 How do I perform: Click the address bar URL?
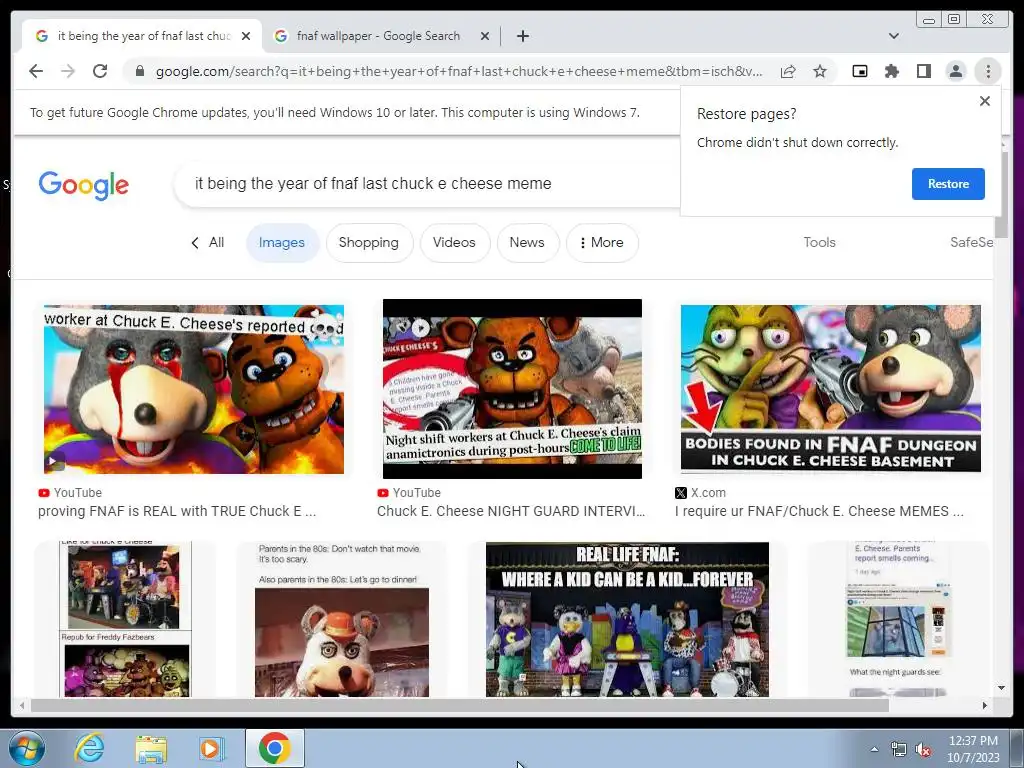458,71
